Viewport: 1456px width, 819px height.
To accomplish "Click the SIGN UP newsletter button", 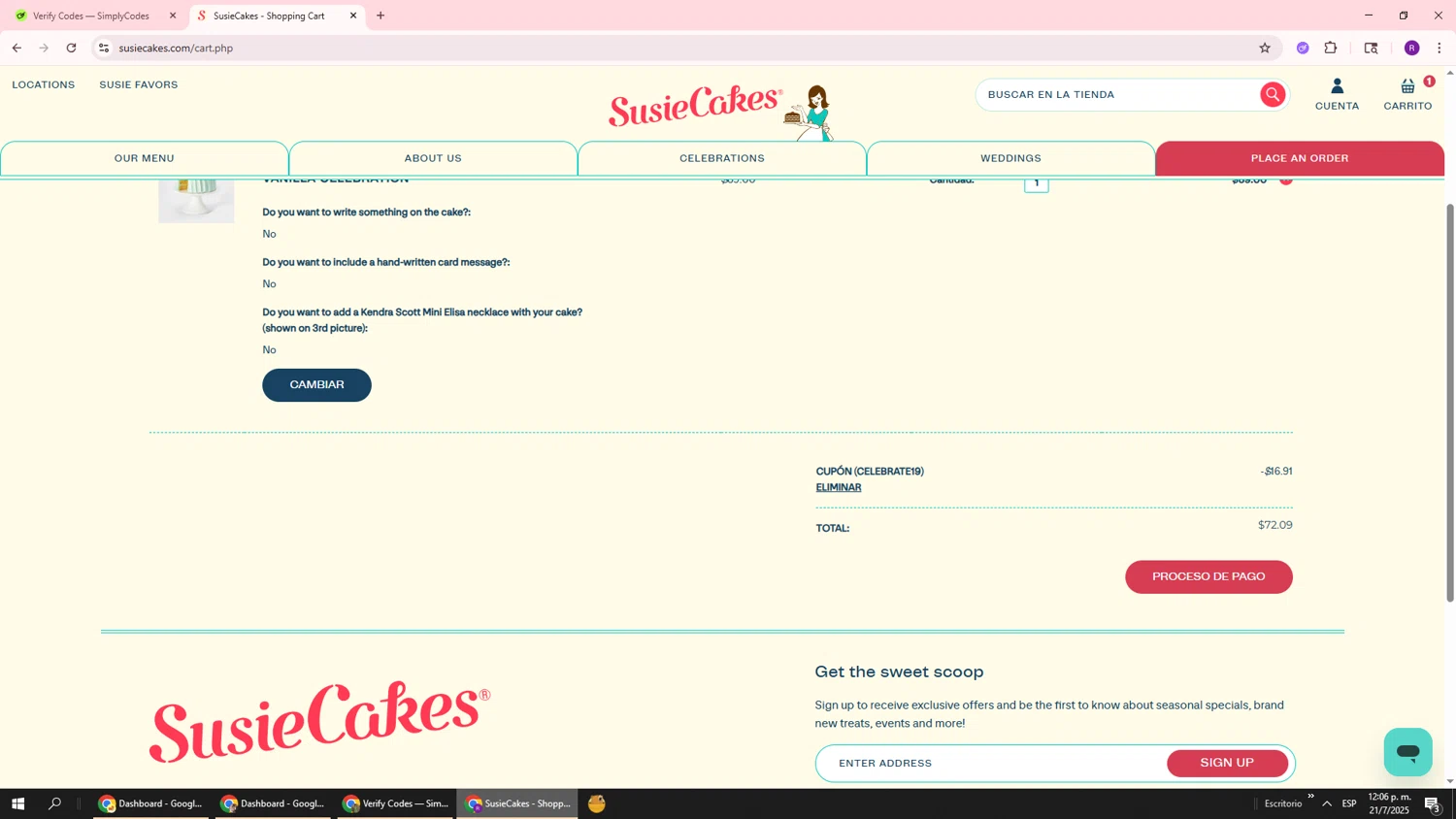I will click(1227, 763).
